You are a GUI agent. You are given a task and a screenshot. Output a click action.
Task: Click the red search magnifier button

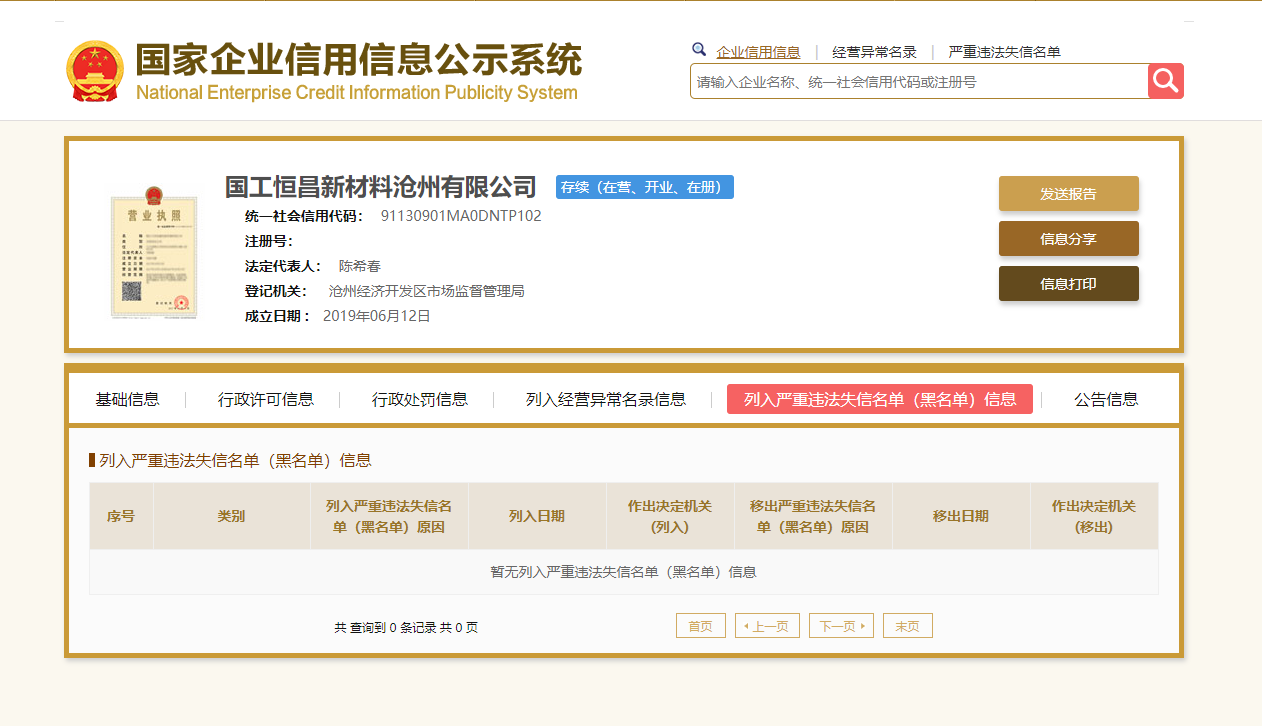[1166, 81]
